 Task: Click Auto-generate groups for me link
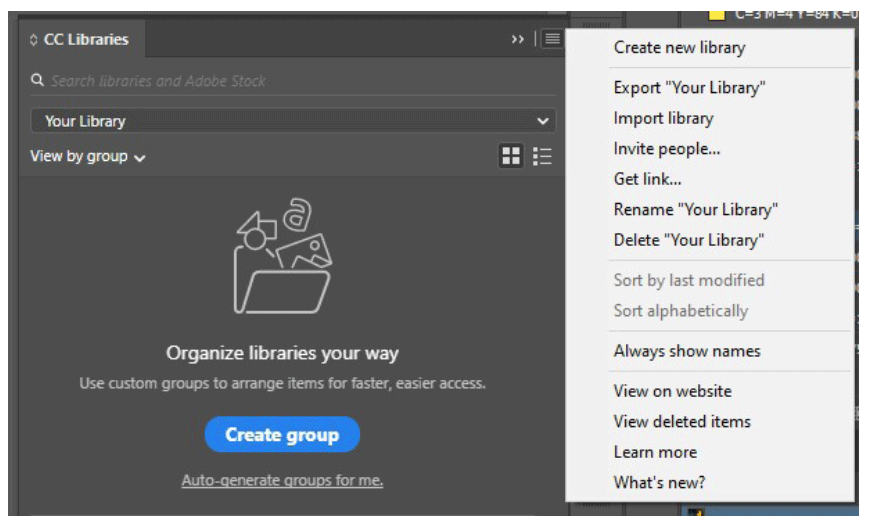coord(282,480)
